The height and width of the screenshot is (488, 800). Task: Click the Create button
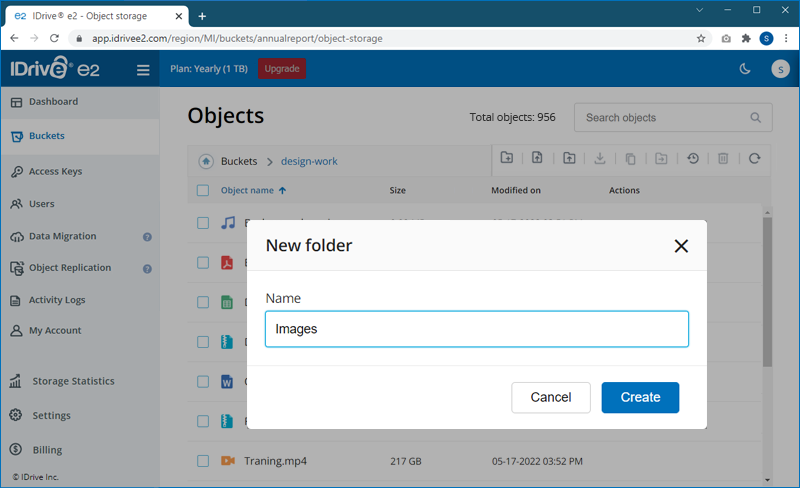point(640,397)
